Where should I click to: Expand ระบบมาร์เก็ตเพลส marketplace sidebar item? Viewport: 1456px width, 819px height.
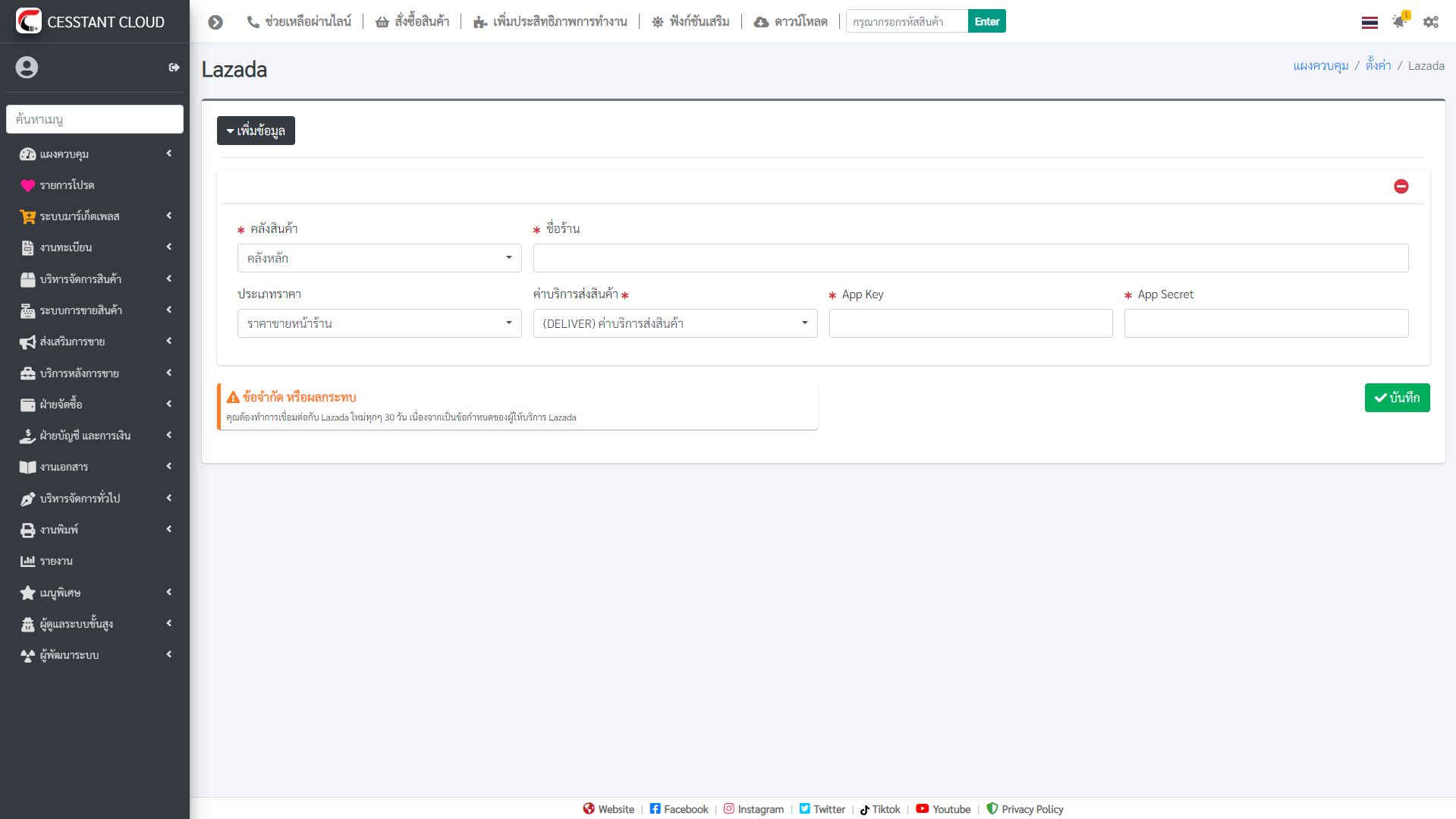click(95, 216)
